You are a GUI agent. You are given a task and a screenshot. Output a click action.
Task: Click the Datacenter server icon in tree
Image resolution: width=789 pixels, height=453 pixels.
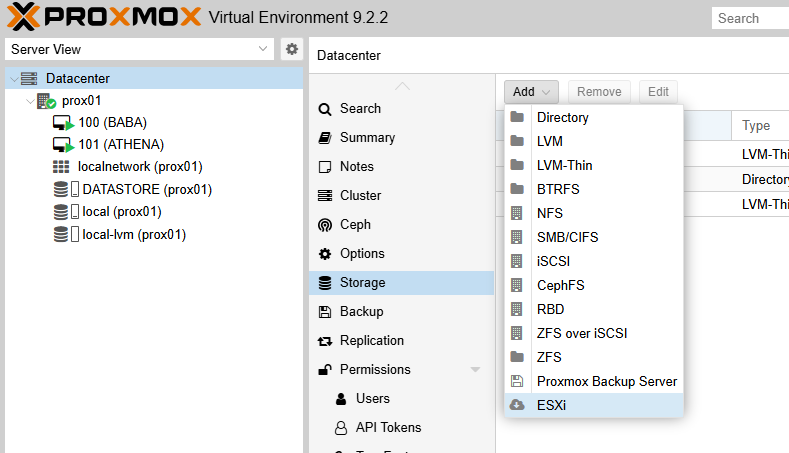point(29,79)
